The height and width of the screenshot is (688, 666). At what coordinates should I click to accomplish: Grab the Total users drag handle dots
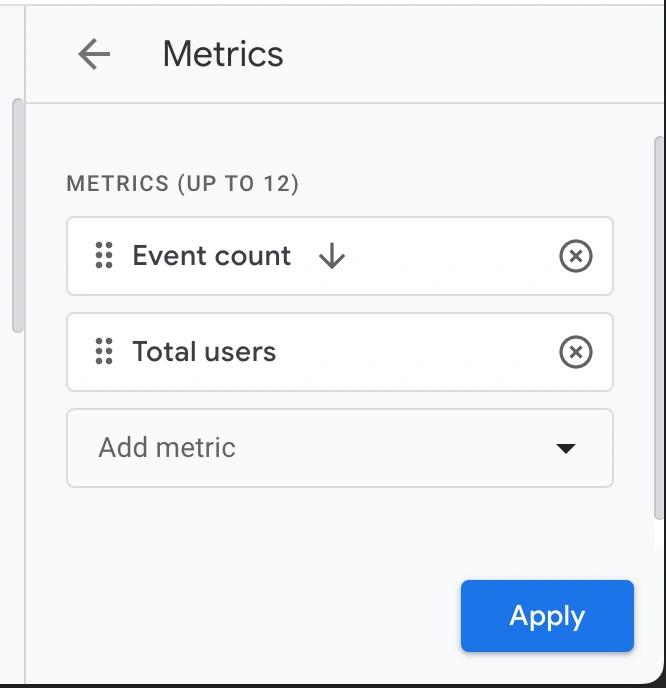[104, 351]
